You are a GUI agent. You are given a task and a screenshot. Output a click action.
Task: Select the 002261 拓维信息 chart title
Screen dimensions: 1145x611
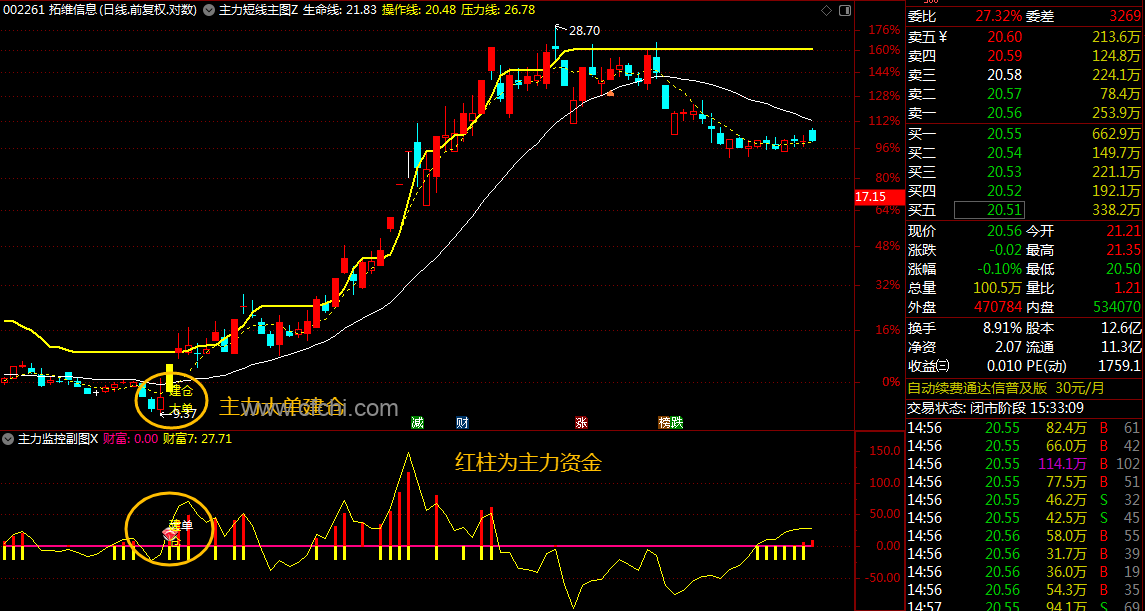point(99,10)
